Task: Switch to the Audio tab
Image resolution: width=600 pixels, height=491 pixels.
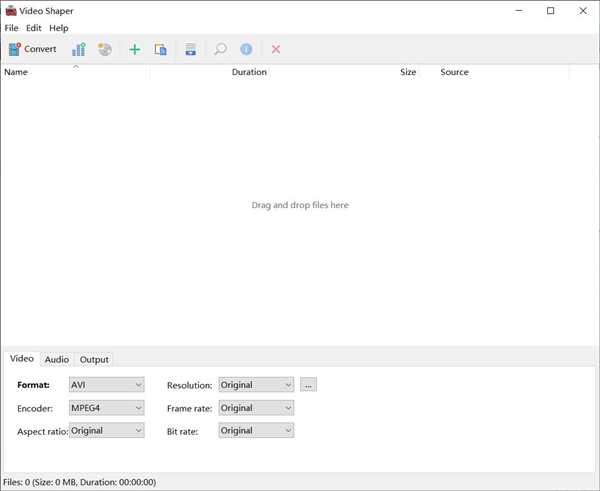Action: [57, 359]
